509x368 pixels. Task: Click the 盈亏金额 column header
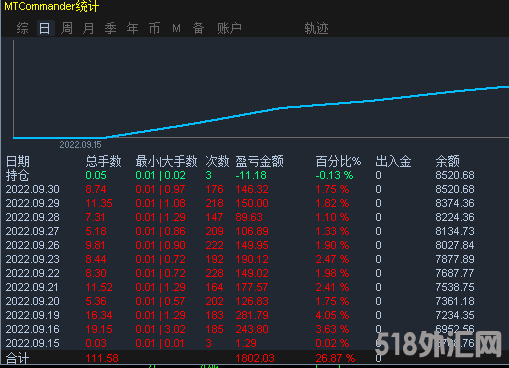pos(259,162)
